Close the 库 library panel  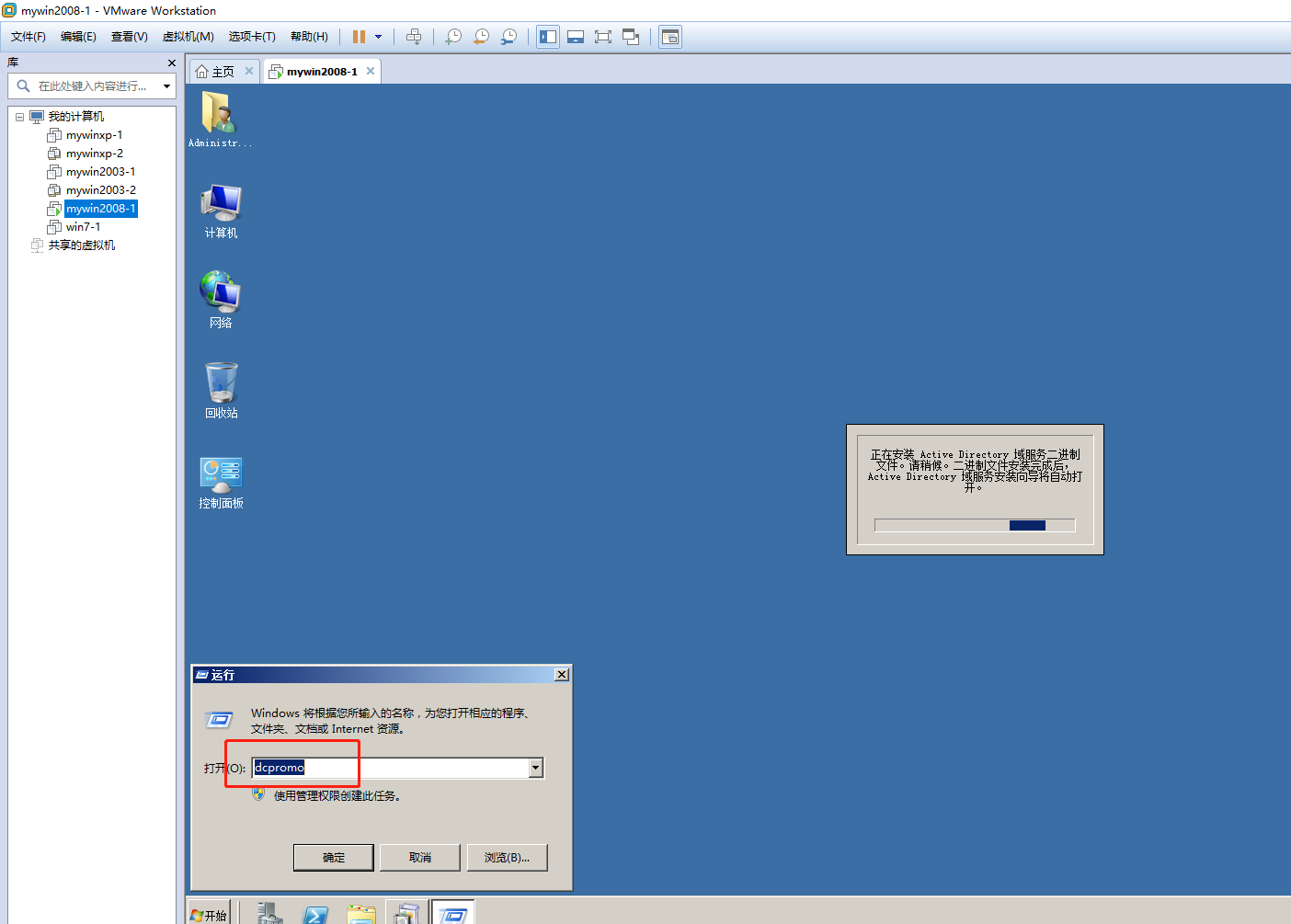172,63
